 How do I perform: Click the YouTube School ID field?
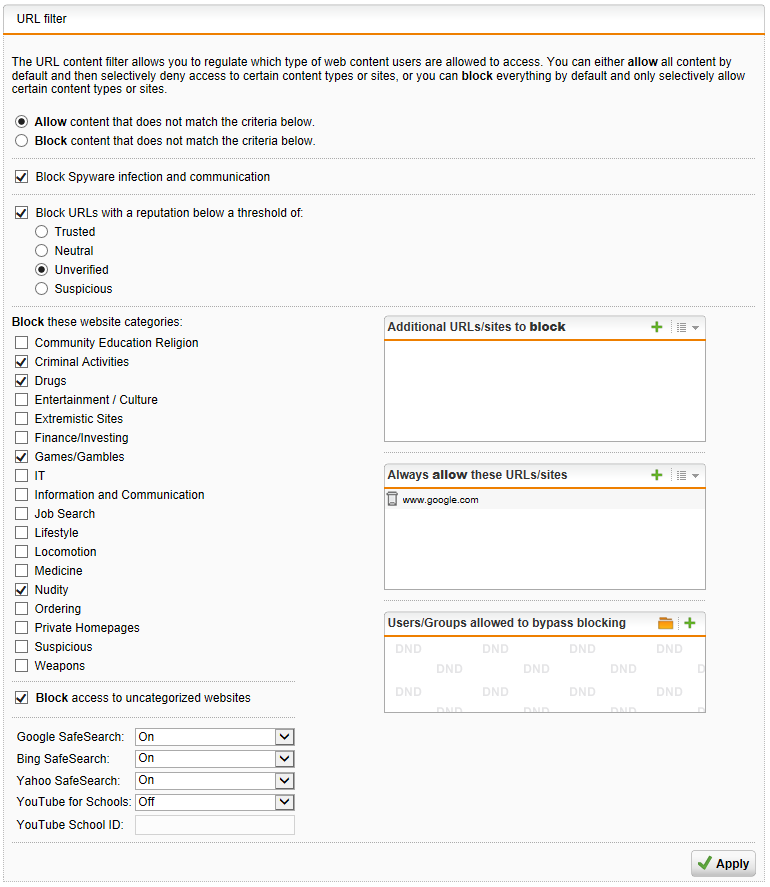[x=214, y=824]
